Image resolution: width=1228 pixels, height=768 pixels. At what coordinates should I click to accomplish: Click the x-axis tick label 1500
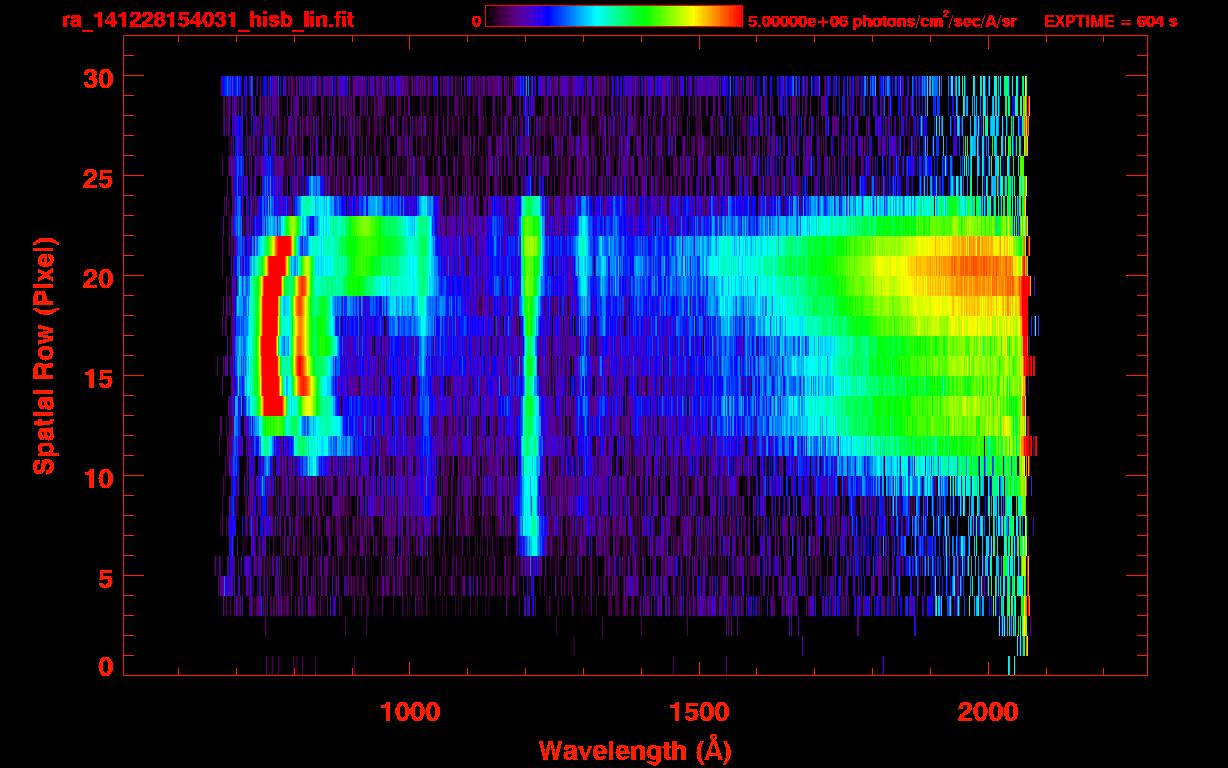point(699,712)
